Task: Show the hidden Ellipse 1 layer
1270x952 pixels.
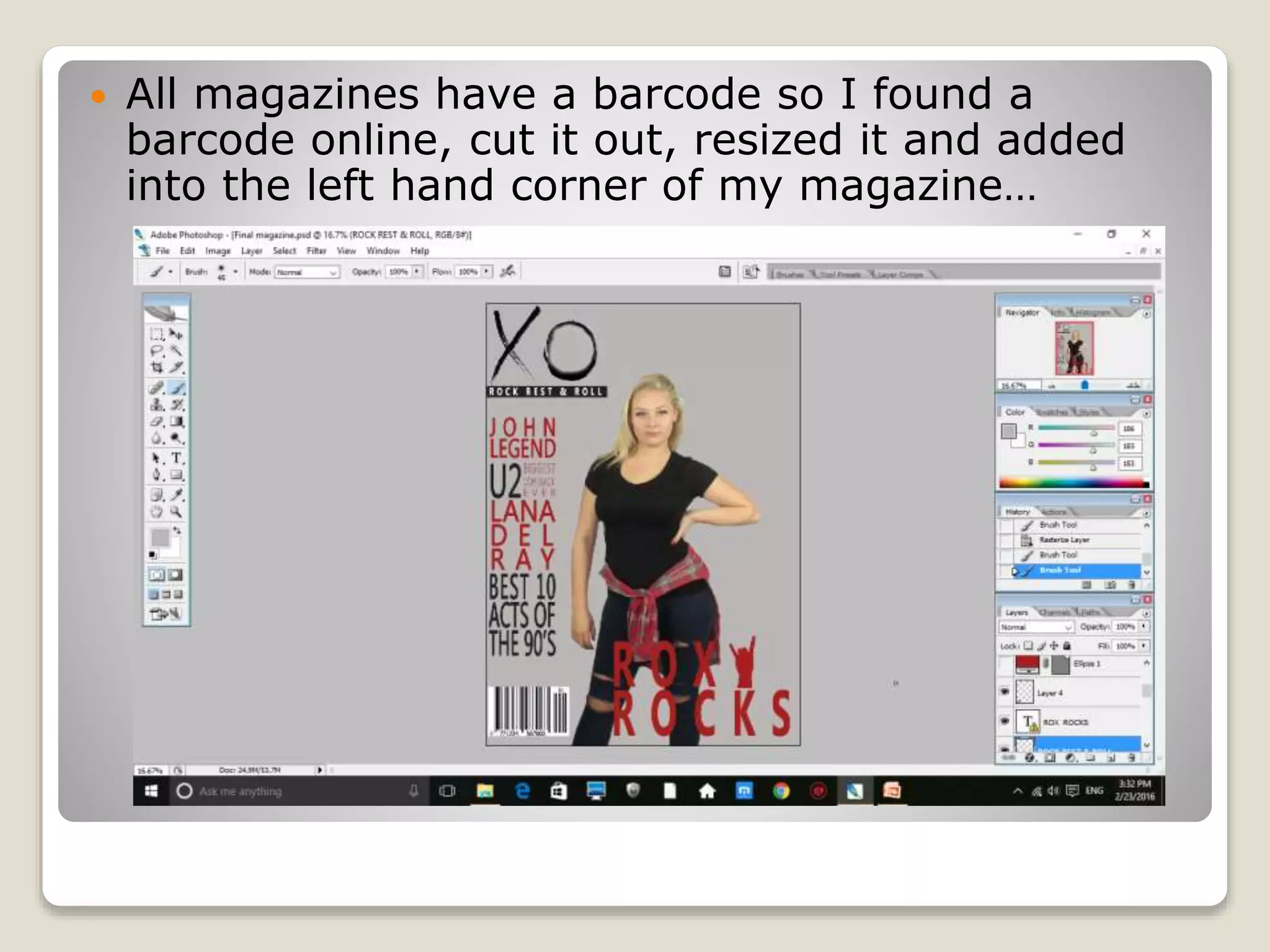Action: 1005,664
